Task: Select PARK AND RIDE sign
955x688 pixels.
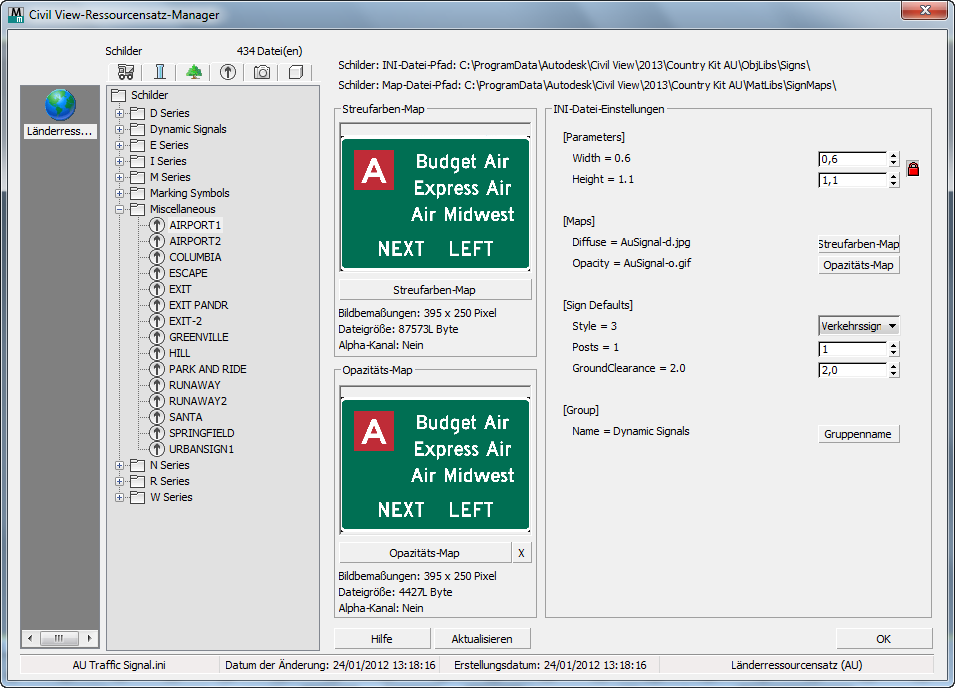Action: pyautogui.click(x=208, y=369)
